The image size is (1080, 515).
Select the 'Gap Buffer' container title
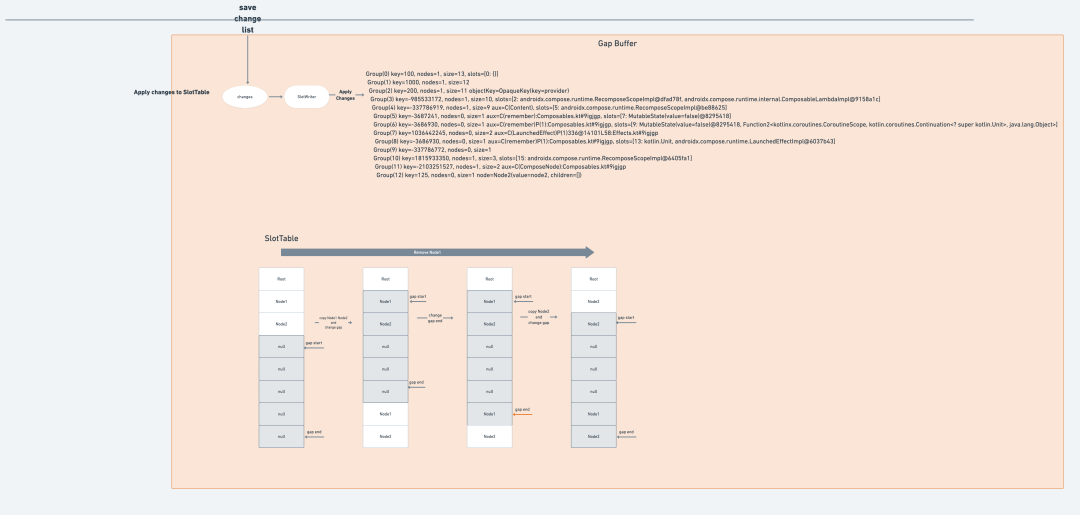[x=617, y=43]
